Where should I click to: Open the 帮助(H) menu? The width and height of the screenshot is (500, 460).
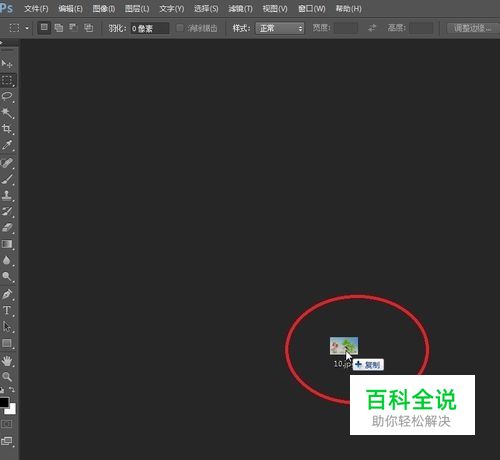pos(348,9)
